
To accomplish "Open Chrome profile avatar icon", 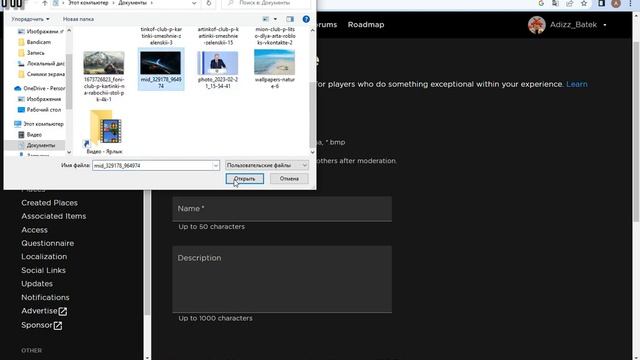I will [616, 3].
